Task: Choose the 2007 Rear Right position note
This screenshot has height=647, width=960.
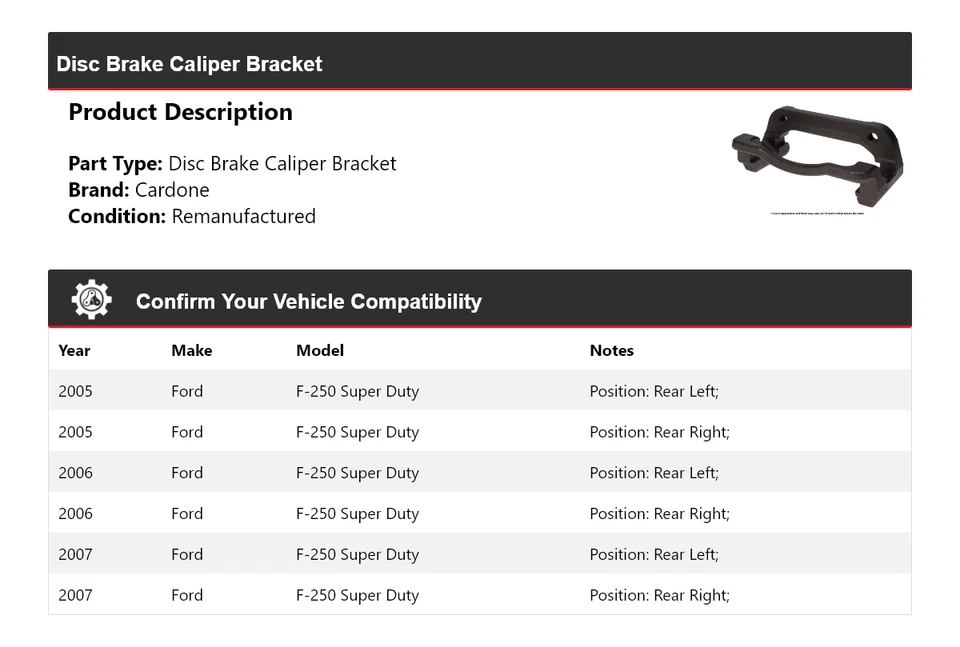Action: click(659, 595)
